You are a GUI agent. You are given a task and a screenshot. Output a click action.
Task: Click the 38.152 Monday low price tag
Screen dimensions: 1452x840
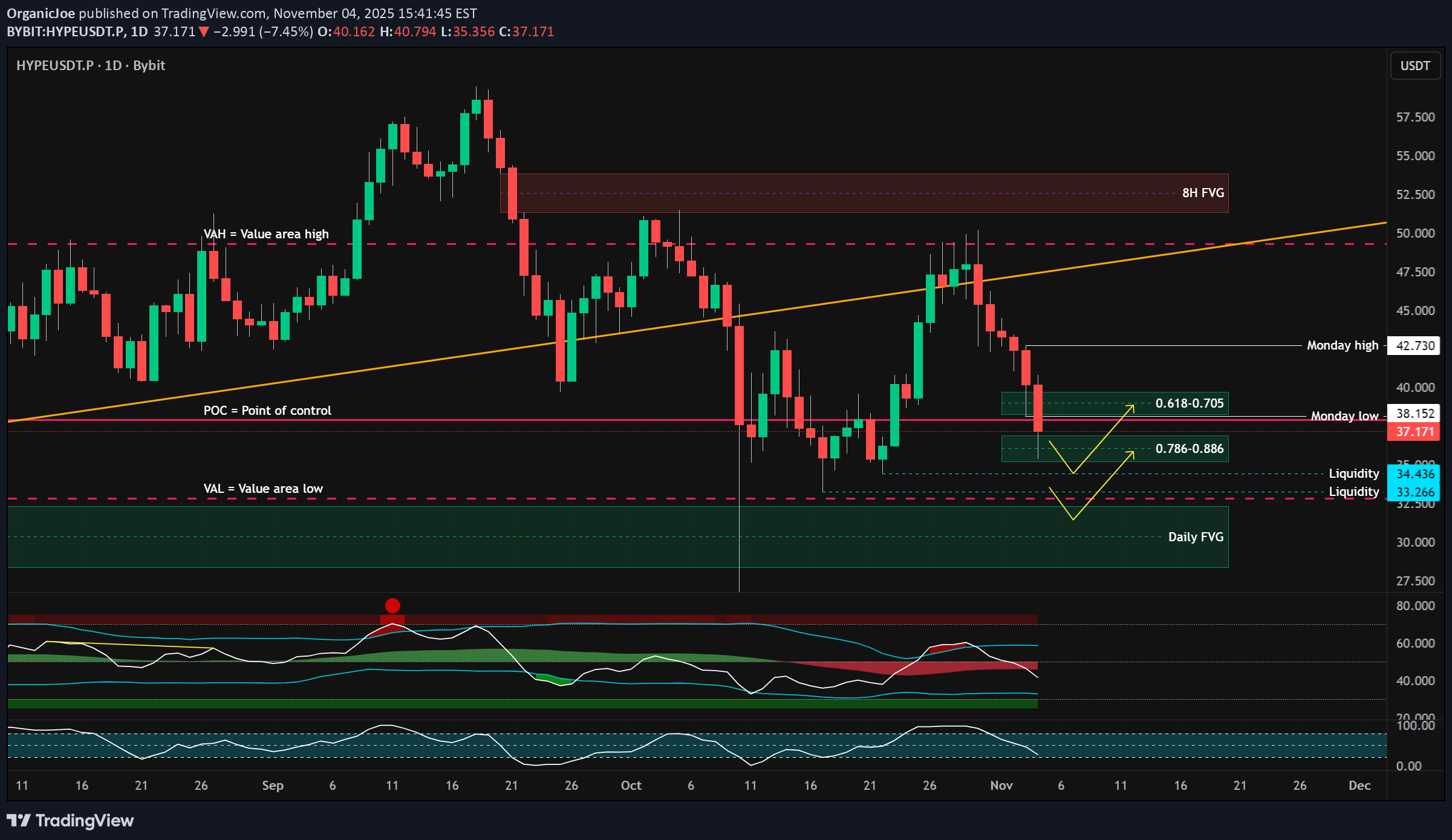coord(1415,414)
